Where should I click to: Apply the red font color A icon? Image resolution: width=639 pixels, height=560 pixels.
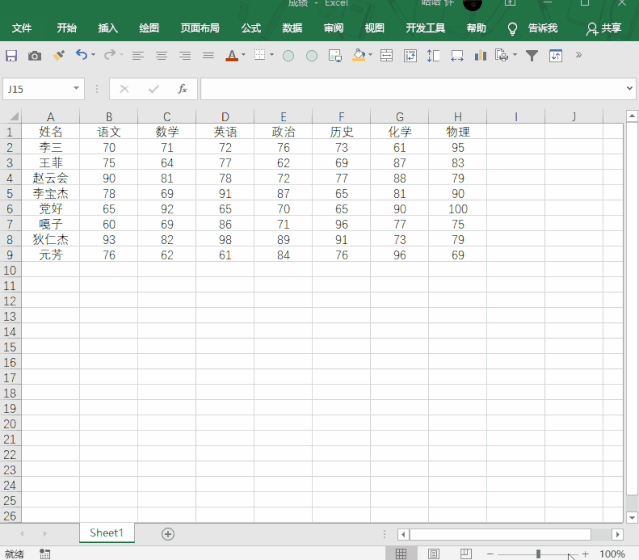[x=231, y=55]
